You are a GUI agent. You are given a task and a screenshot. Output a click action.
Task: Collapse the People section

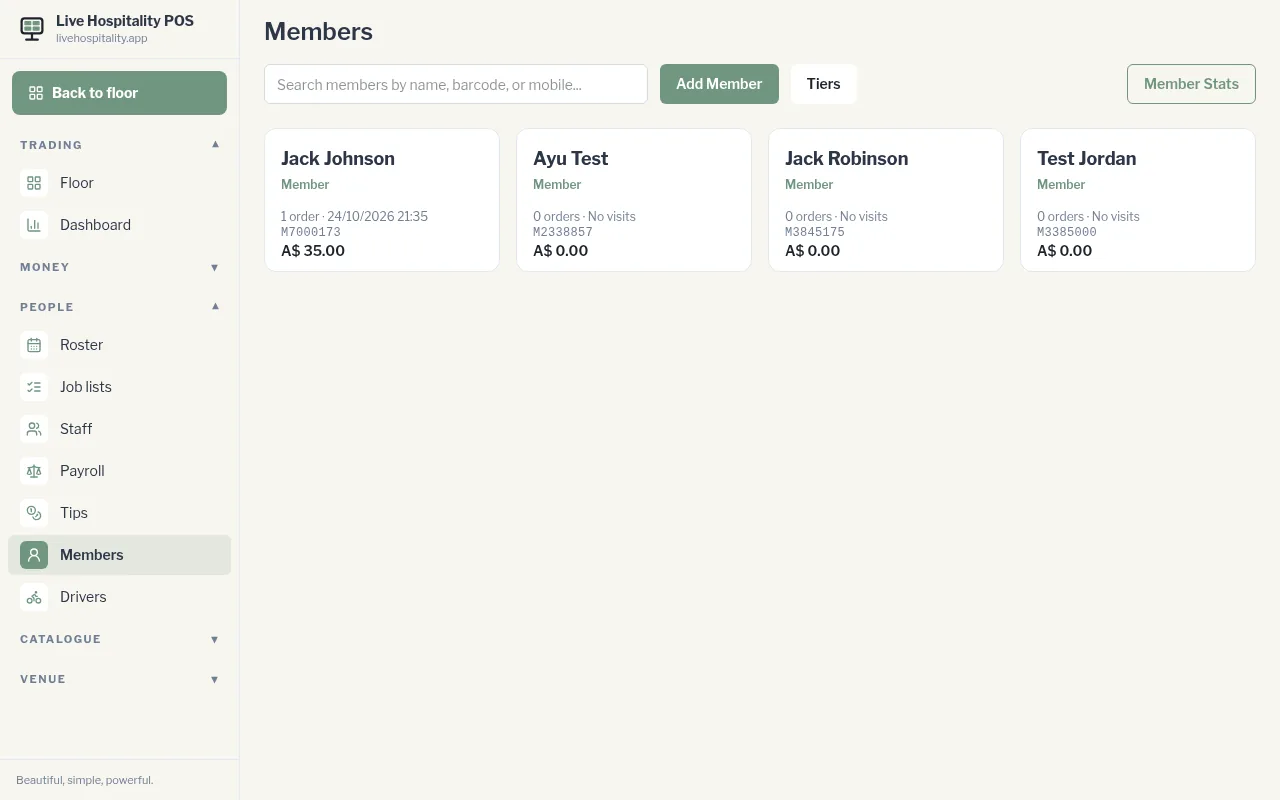(119, 307)
